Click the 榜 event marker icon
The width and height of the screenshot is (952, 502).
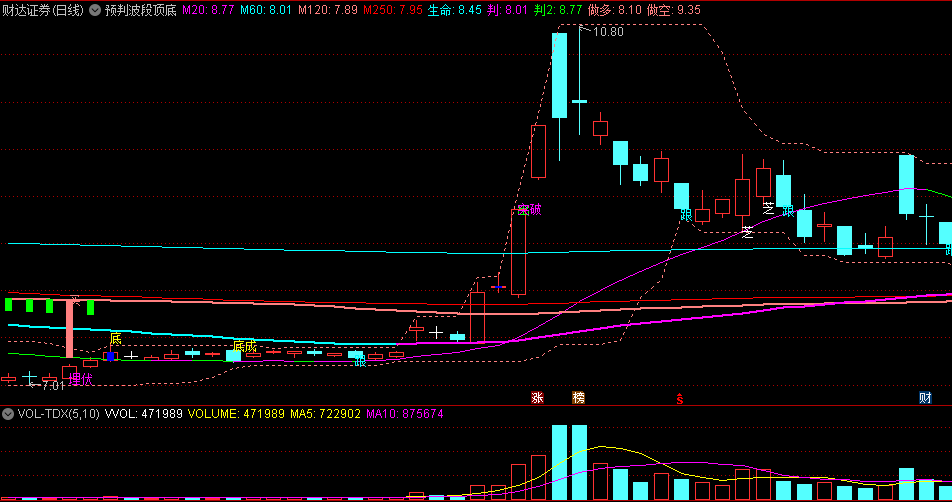pyautogui.click(x=579, y=398)
